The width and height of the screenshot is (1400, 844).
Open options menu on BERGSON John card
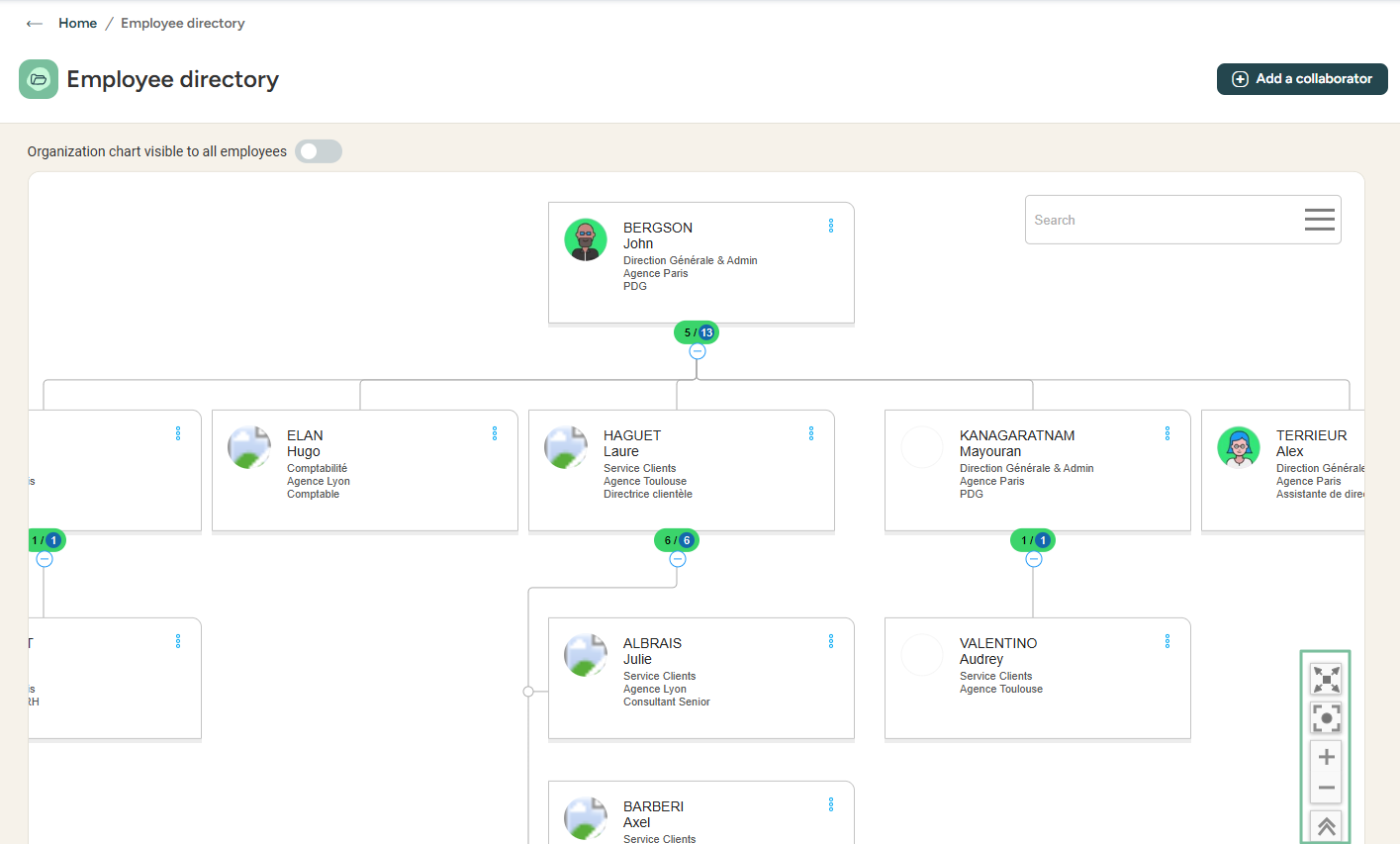pos(831,226)
